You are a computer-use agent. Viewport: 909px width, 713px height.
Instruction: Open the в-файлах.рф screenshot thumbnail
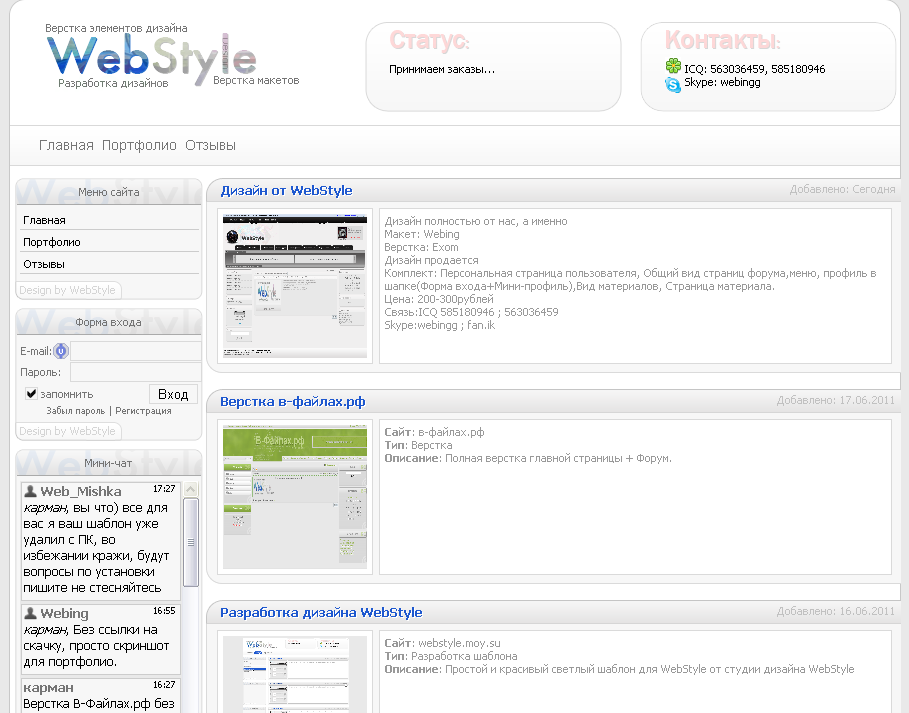pyautogui.click(x=295, y=496)
